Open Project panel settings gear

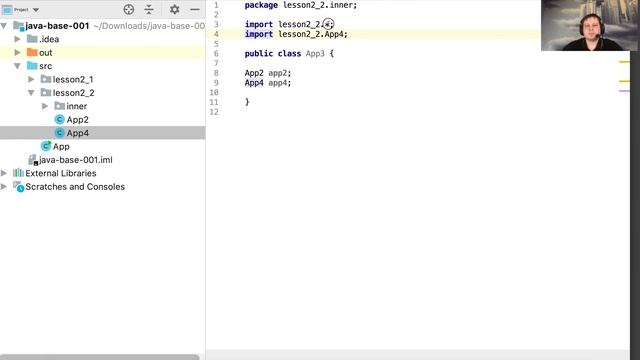174,9
